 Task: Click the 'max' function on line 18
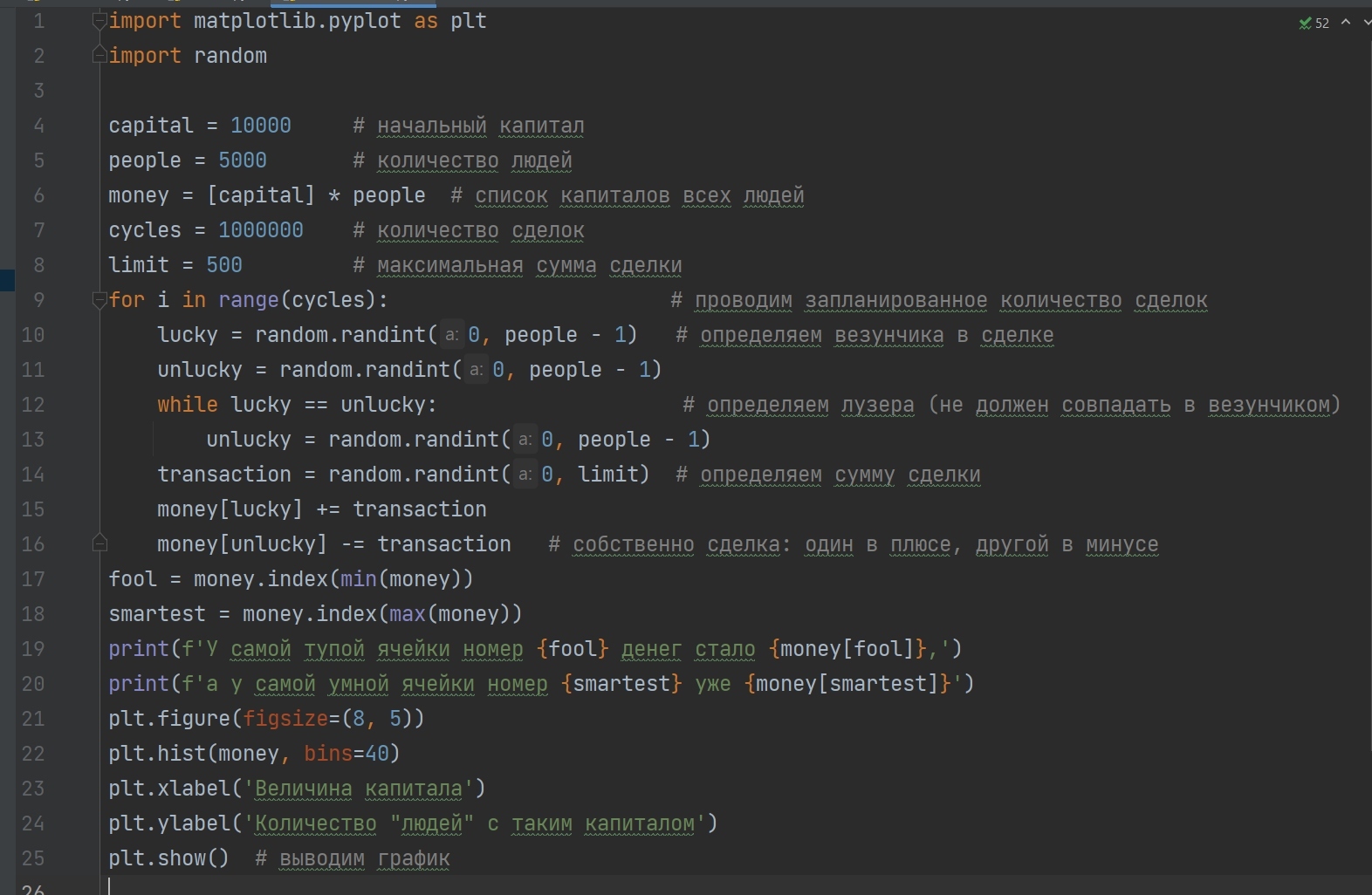(x=407, y=614)
